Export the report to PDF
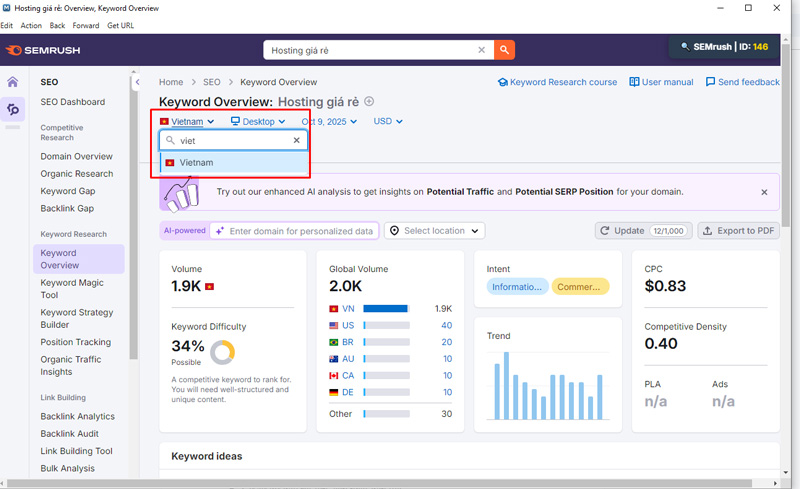Viewport: 800px width, 489px height. [x=738, y=231]
